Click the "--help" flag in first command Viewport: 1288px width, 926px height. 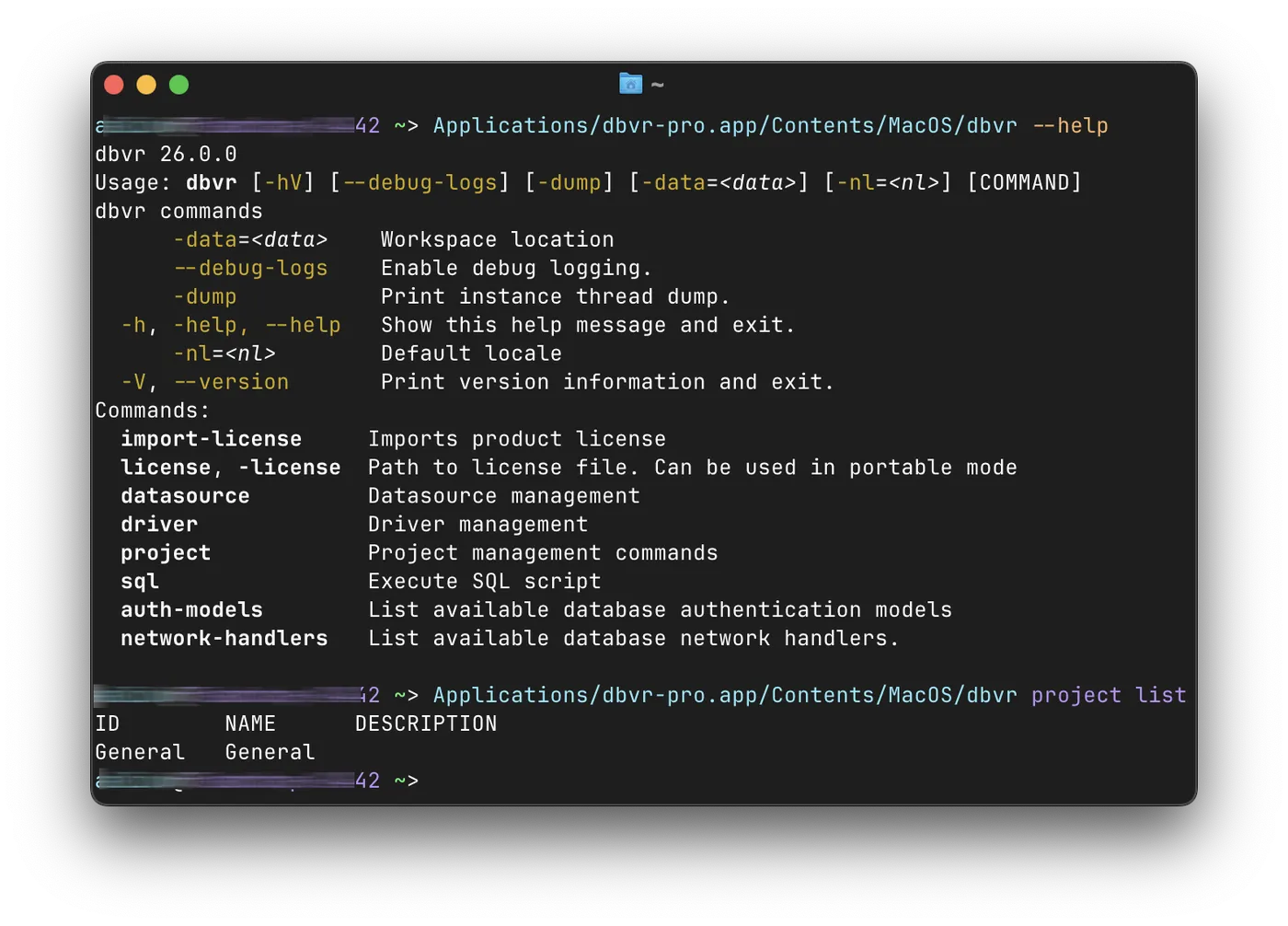[1070, 126]
